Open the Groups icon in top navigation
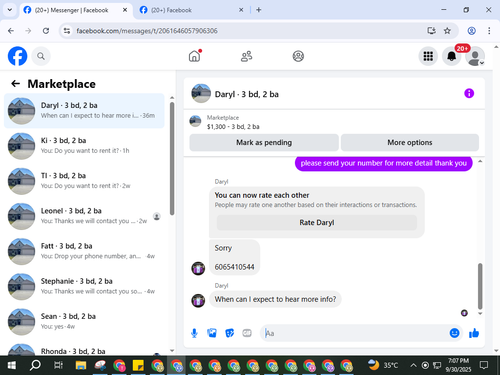The height and width of the screenshot is (375, 500). click(x=298, y=56)
